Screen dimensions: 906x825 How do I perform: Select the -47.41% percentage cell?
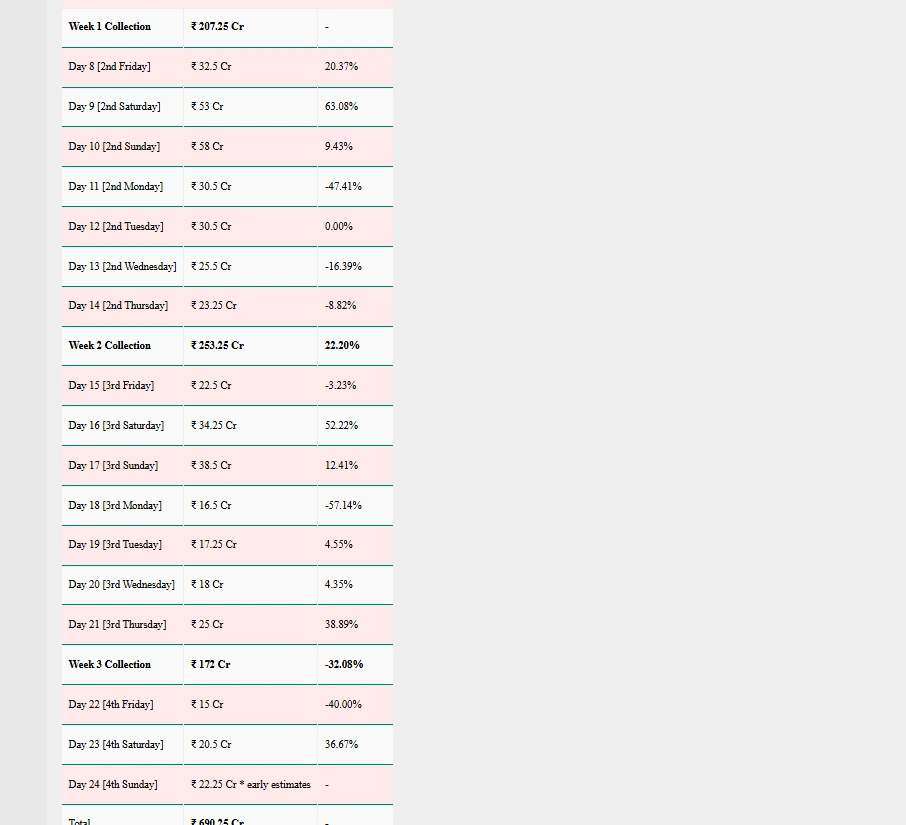coord(343,187)
